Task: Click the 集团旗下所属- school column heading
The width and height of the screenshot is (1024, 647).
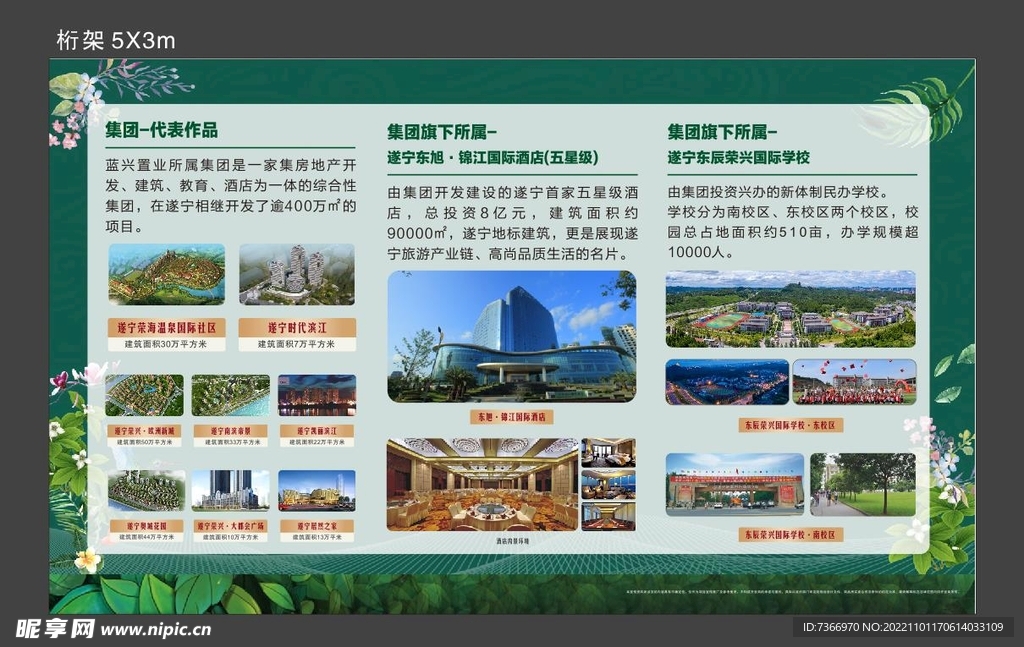Action: [722, 133]
